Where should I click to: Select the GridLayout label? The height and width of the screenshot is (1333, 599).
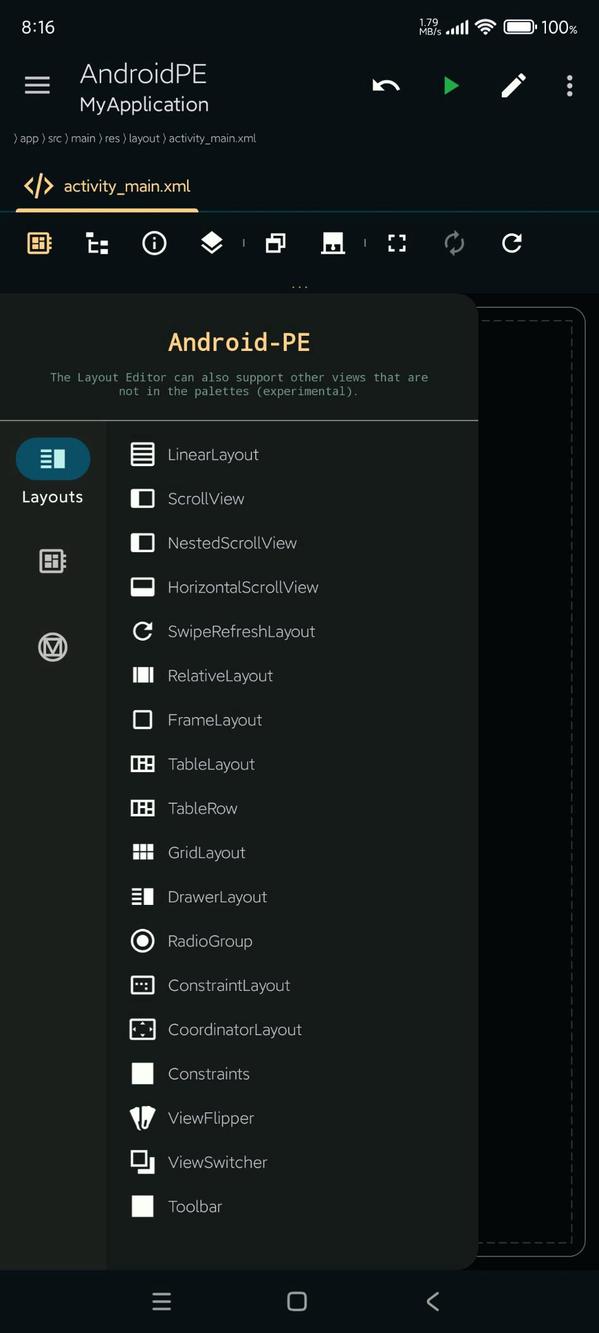[x=207, y=852]
